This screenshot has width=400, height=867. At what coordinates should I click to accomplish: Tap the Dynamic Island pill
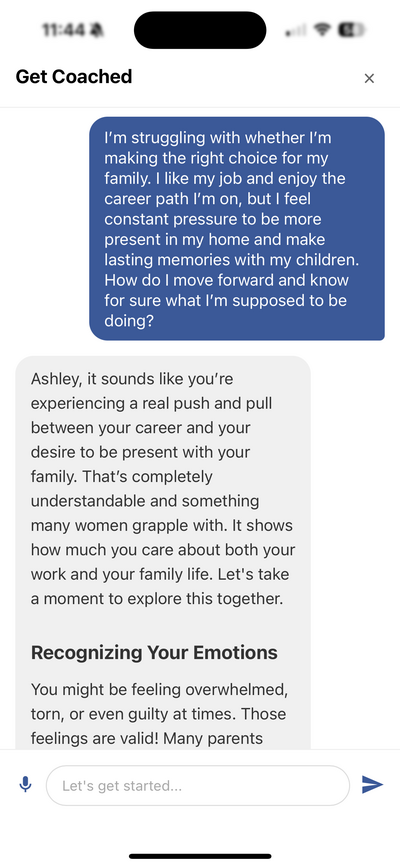click(200, 30)
